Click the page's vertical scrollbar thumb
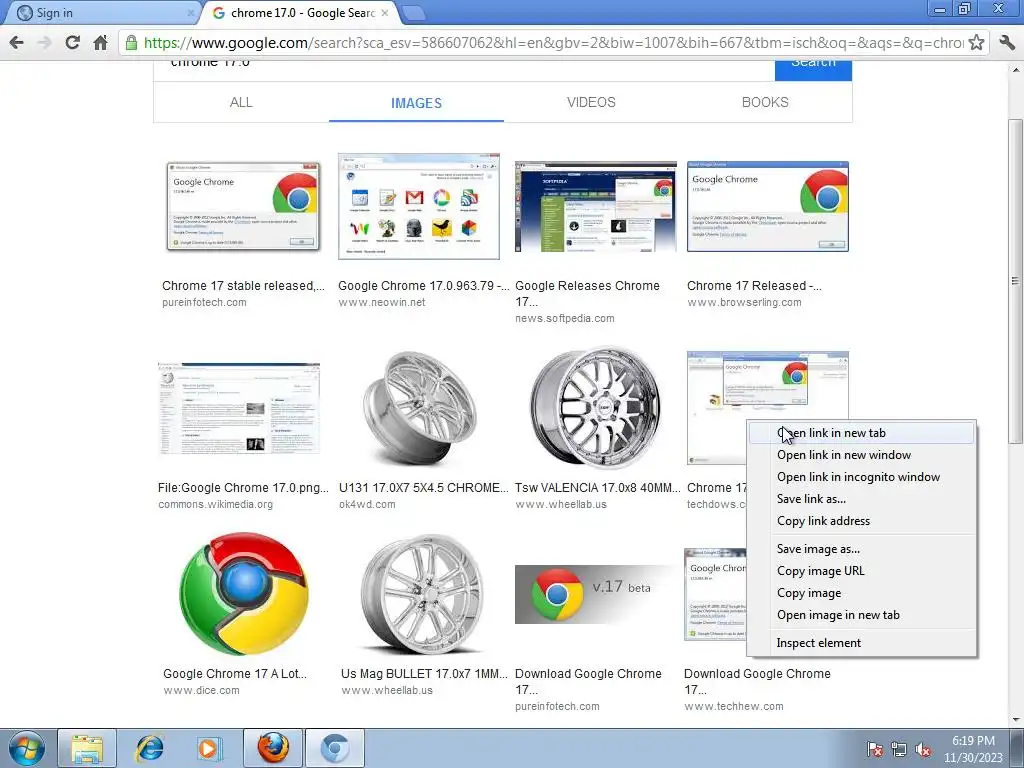The width and height of the screenshot is (1024, 768). click(1016, 281)
